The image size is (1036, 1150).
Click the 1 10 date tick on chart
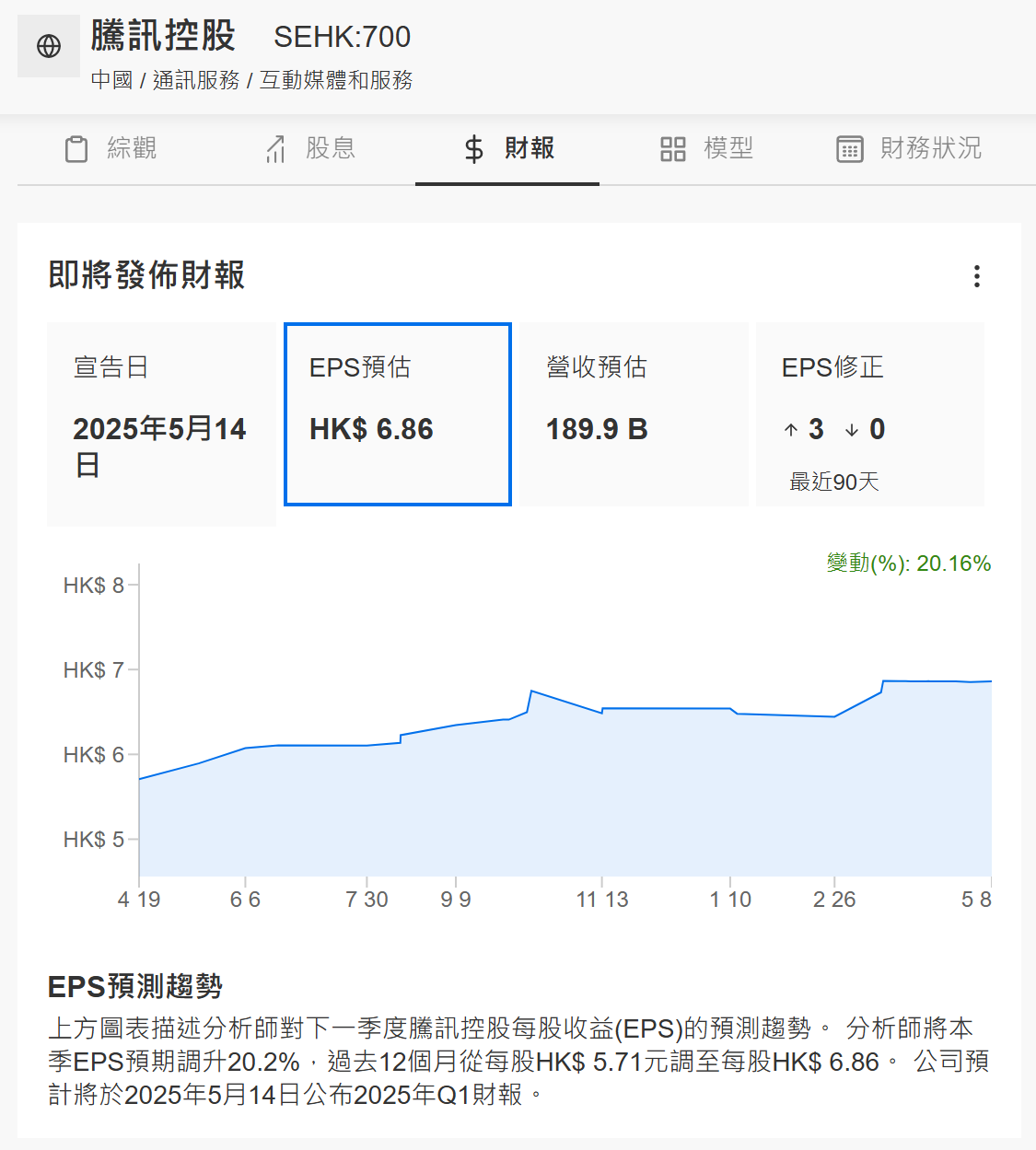pyautogui.click(x=730, y=900)
